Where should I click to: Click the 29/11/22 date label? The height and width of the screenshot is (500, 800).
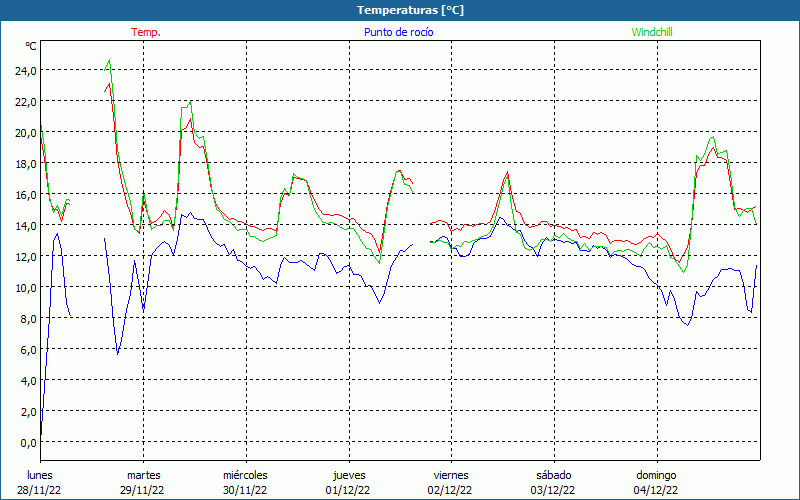[x=142, y=490]
